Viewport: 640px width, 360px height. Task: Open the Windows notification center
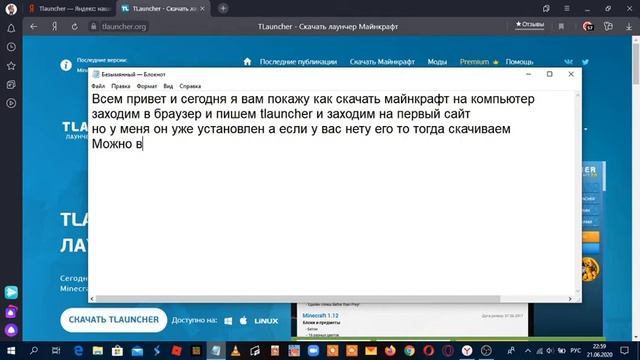624,351
